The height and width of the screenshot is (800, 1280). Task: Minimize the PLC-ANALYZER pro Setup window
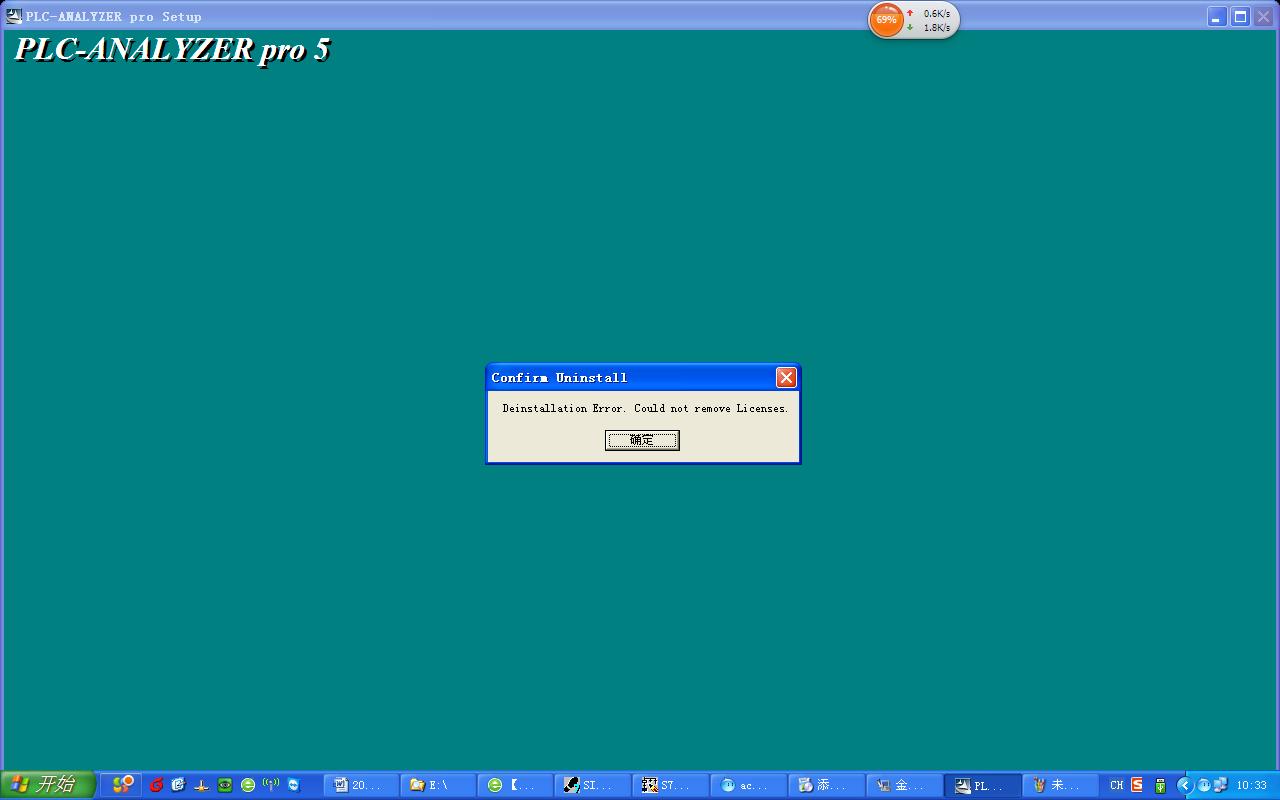click(x=1216, y=17)
